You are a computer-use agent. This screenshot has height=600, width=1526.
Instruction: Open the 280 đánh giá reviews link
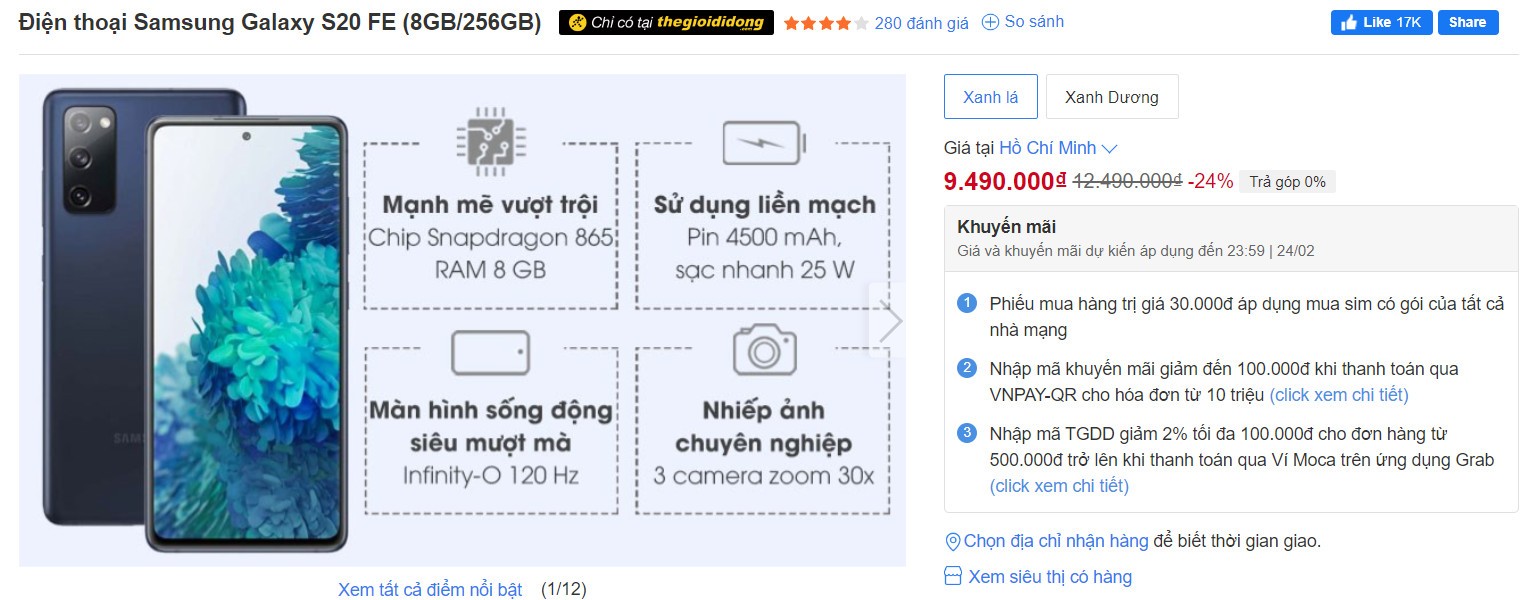pyautogui.click(x=921, y=23)
